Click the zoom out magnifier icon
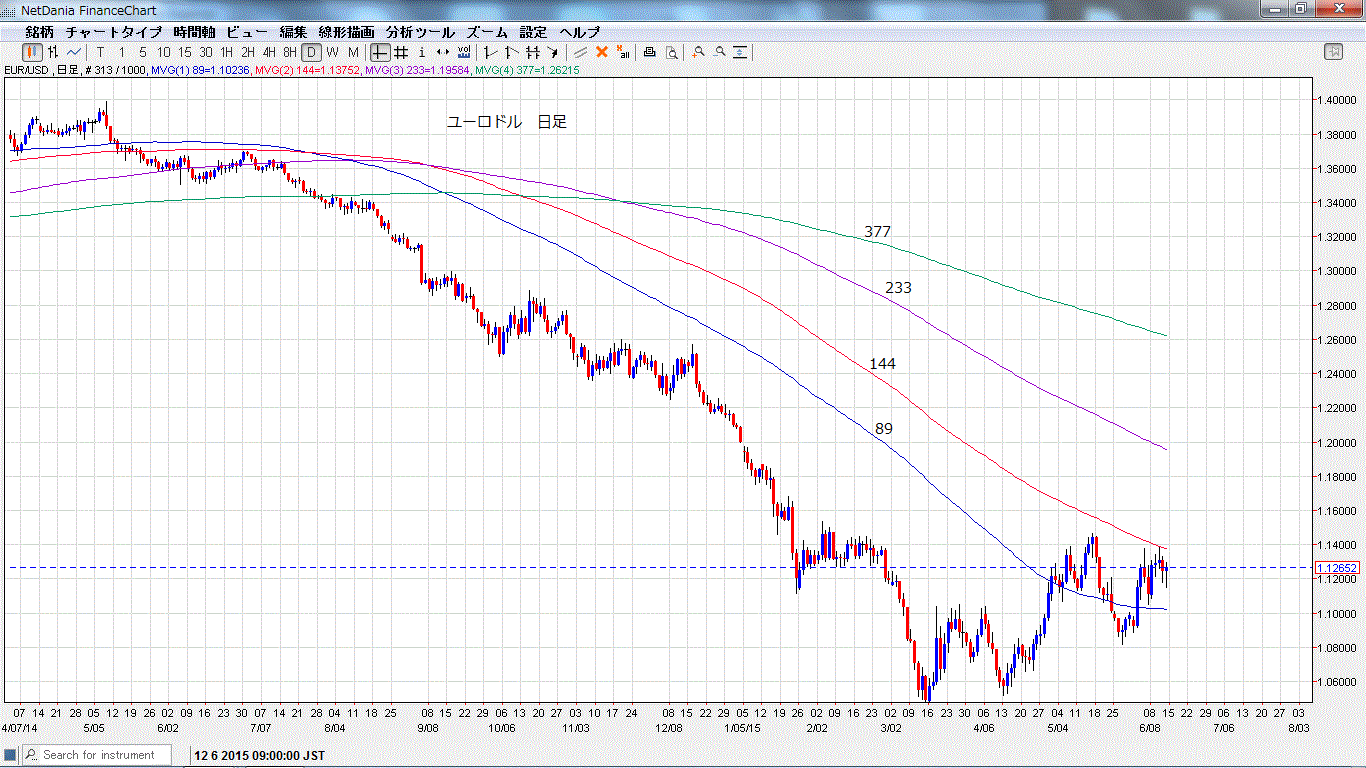 pyautogui.click(x=719, y=52)
